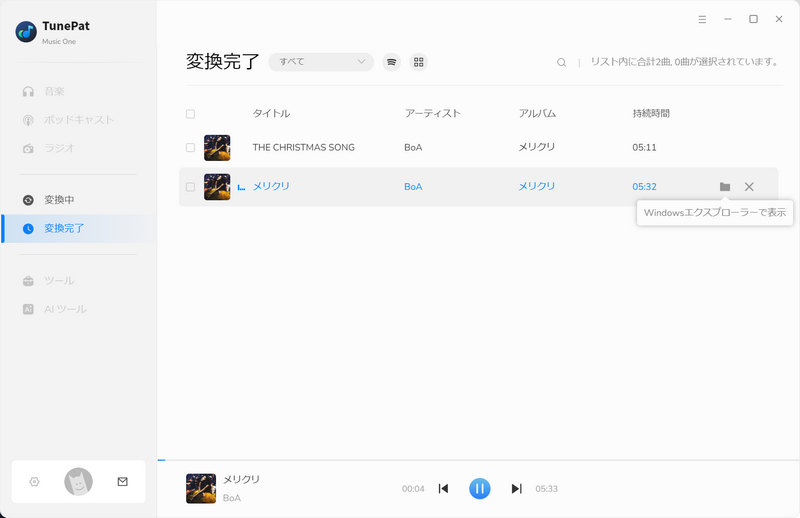Click the blue BoA artist name
Screen dimensions: 800x518
[413, 187]
